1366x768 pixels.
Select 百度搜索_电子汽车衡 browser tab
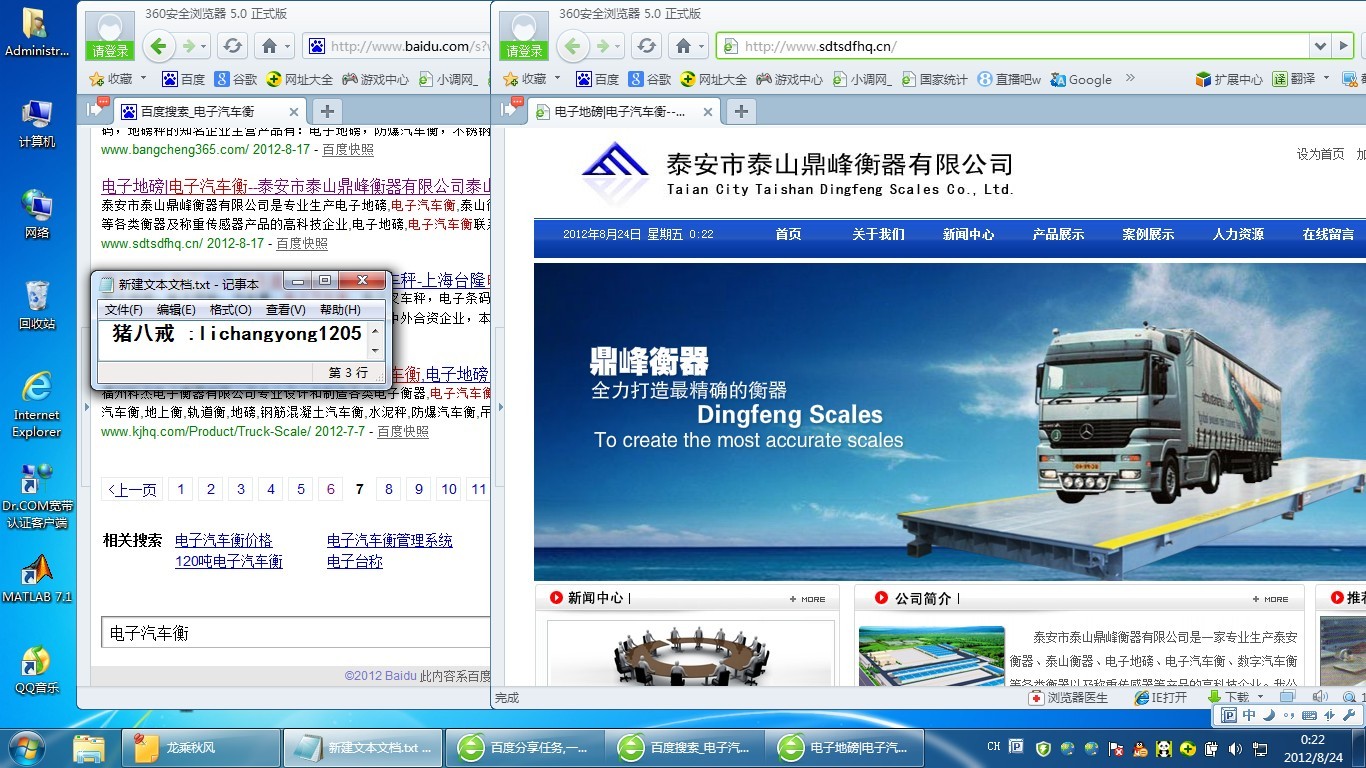point(207,112)
